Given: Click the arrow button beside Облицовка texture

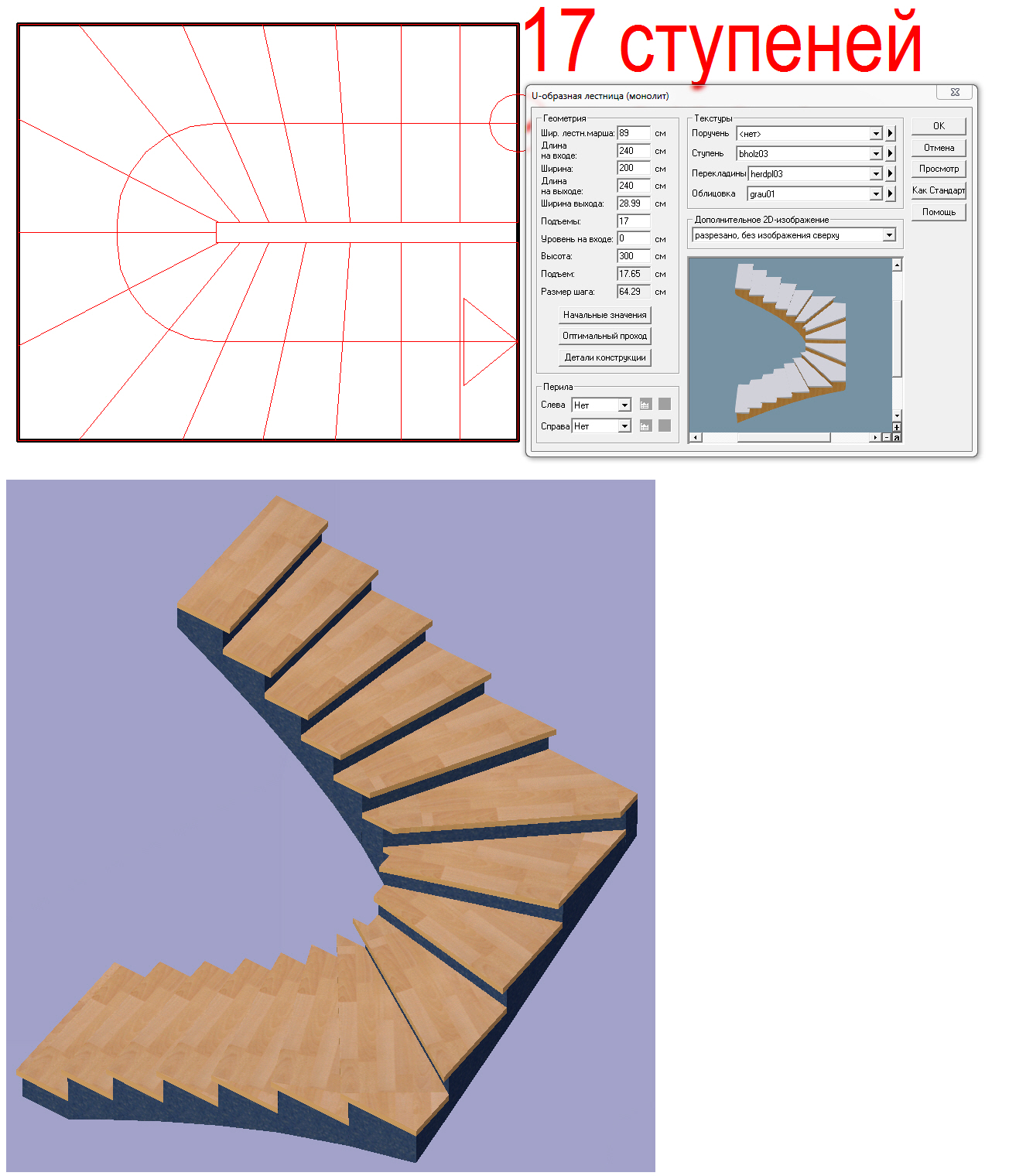Looking at the screenshot, I should click(x=890, y=193).
